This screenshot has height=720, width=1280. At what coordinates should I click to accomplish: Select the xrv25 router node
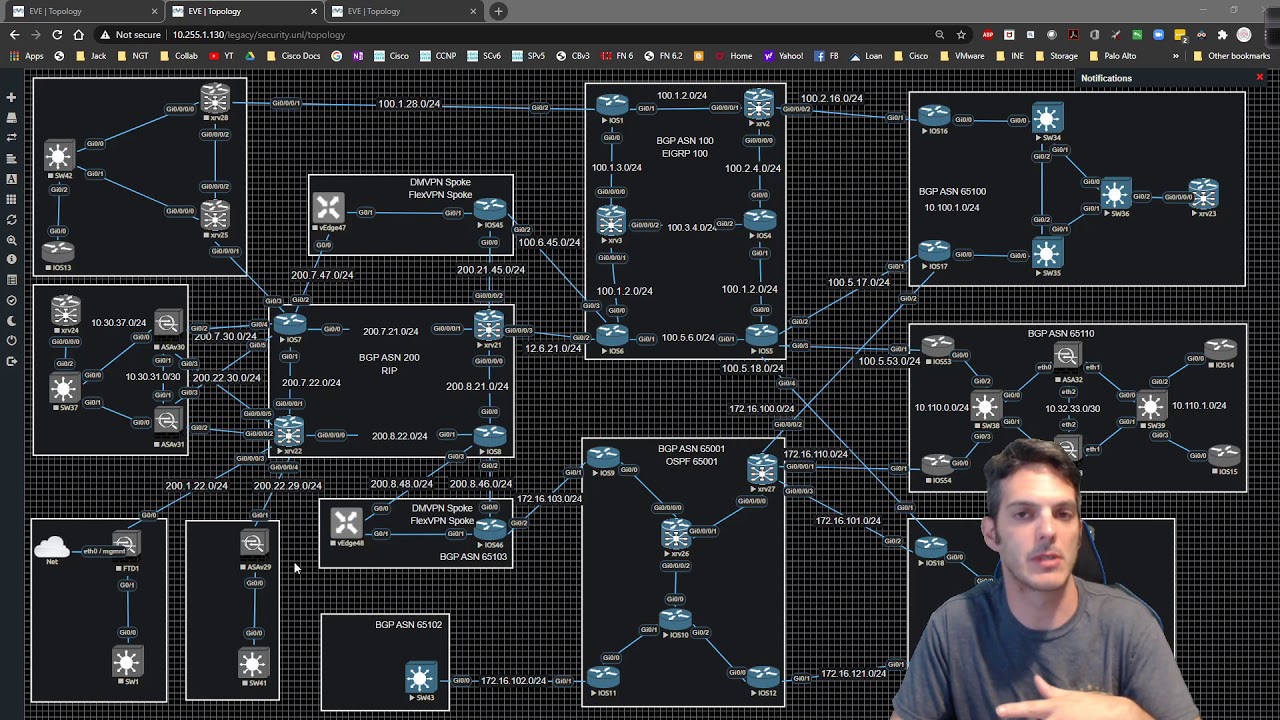pos(215,214)
